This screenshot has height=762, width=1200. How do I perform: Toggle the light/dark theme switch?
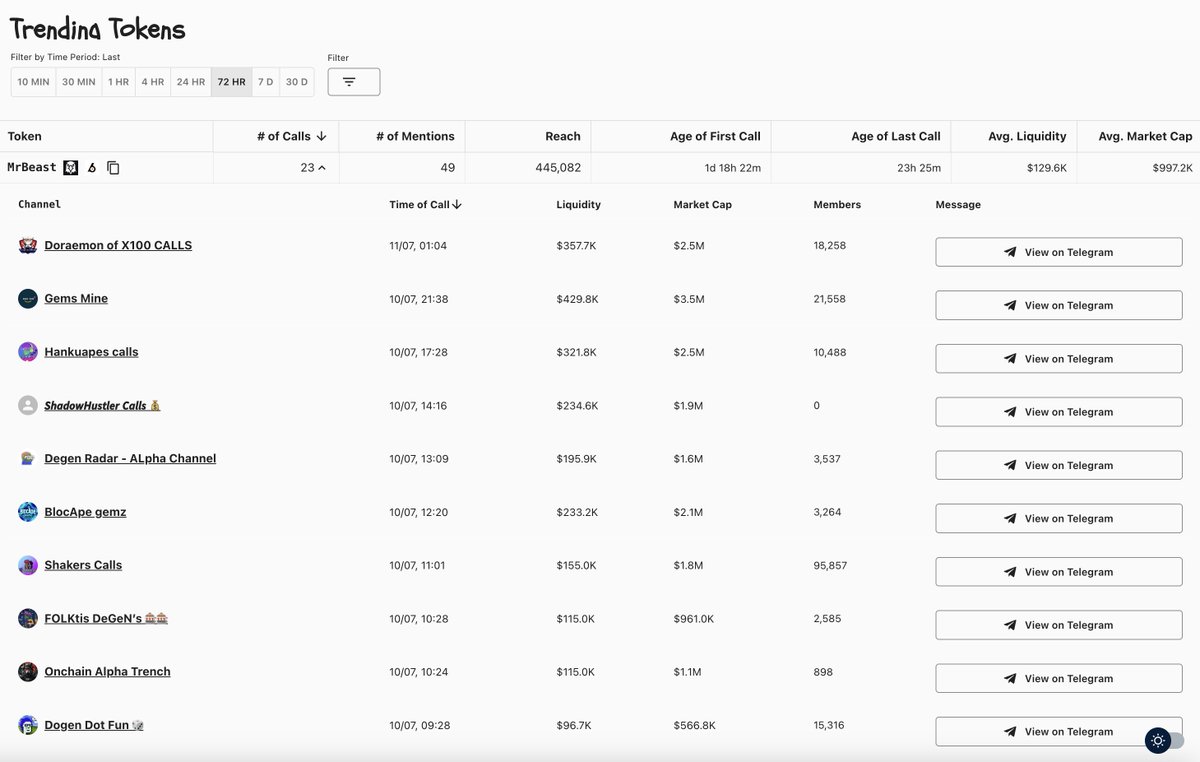pos(1164,741)
